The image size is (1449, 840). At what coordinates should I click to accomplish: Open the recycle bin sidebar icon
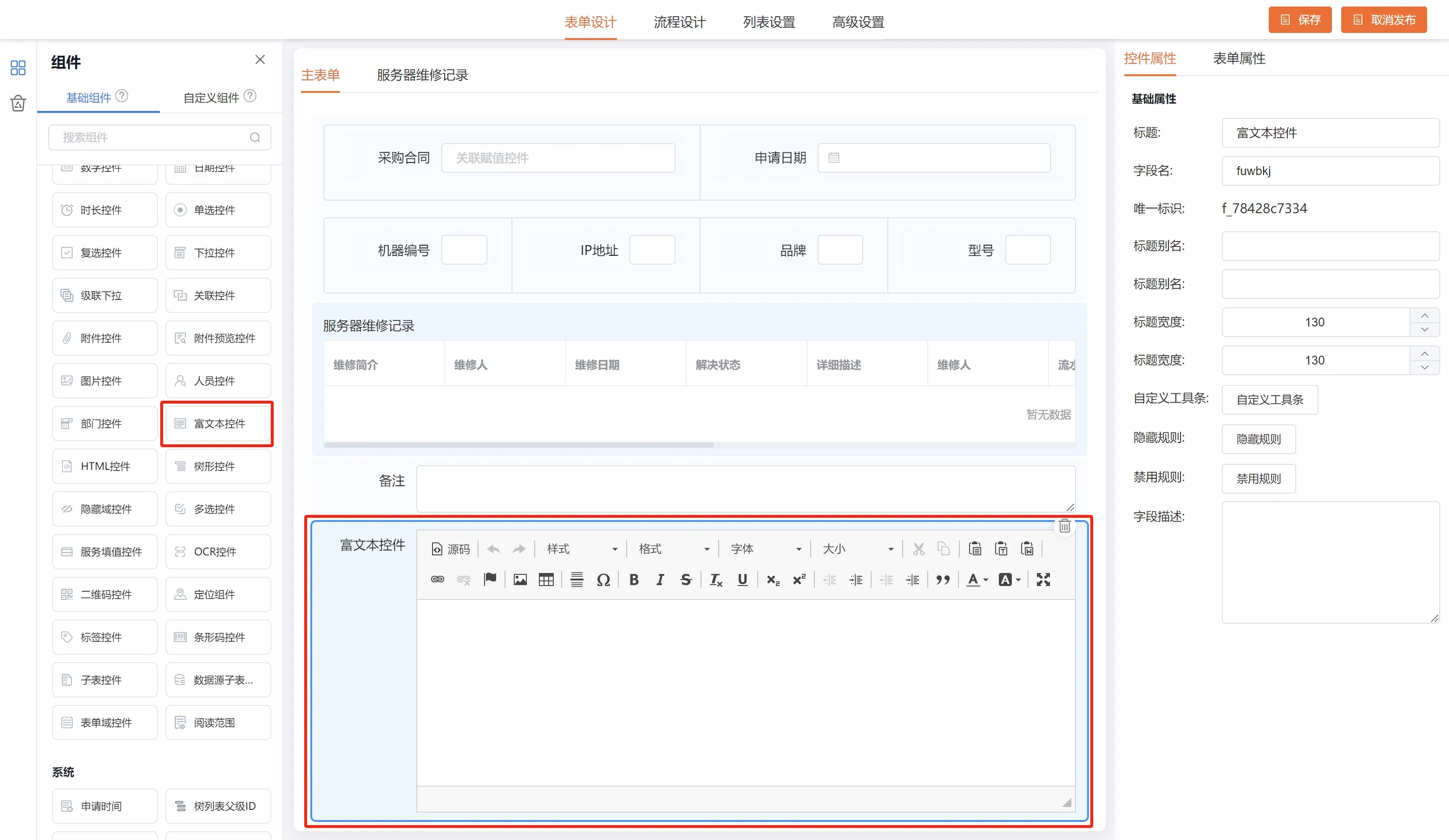(18, 104)
